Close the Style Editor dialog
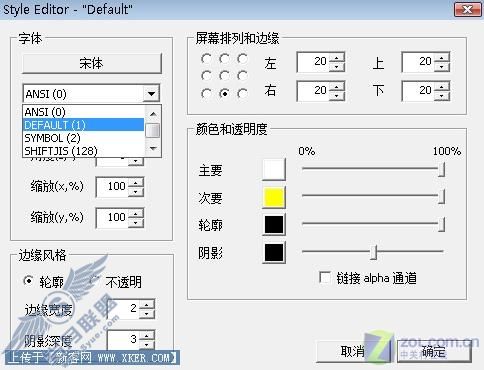The width and height of the screenshot is (484, 370). 468,9
